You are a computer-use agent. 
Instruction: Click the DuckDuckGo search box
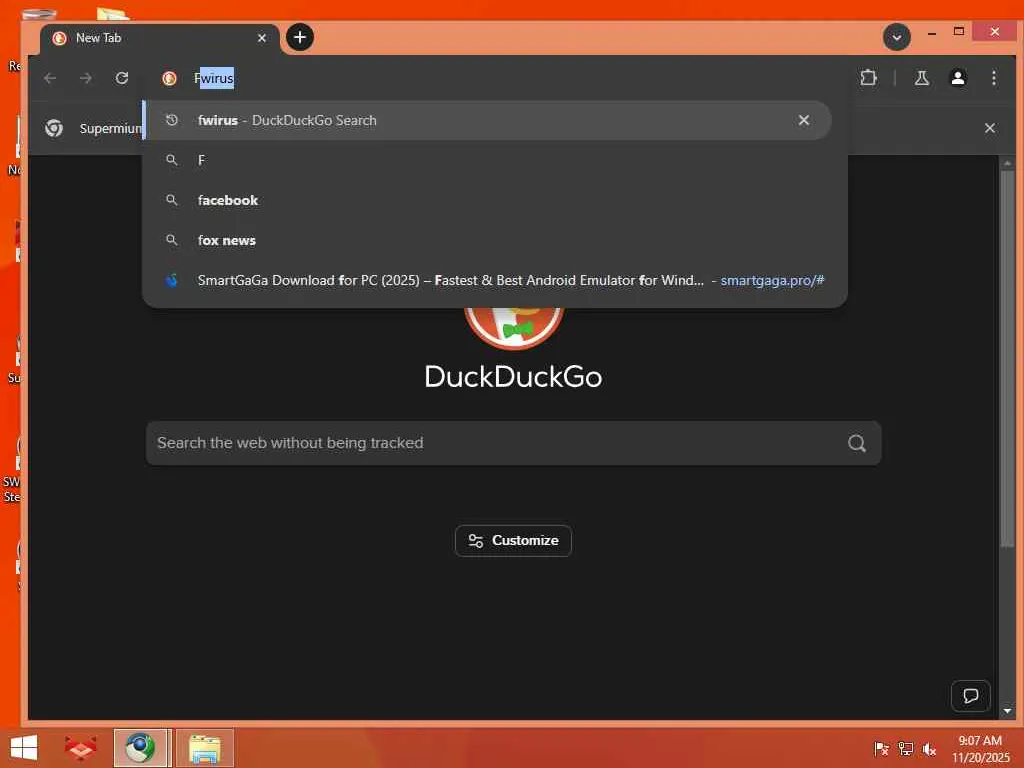[513, 443]
